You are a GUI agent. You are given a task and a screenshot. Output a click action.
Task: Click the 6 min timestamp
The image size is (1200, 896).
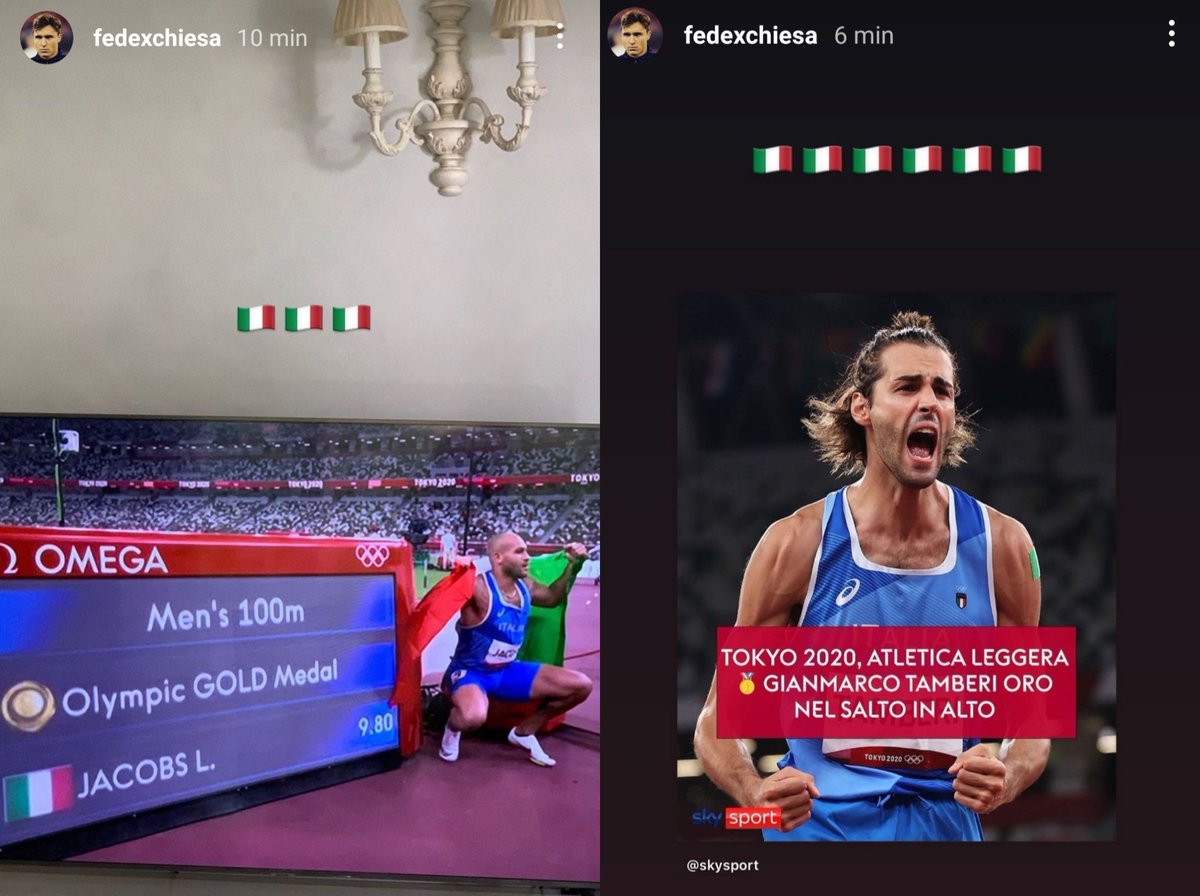point(864,35)
